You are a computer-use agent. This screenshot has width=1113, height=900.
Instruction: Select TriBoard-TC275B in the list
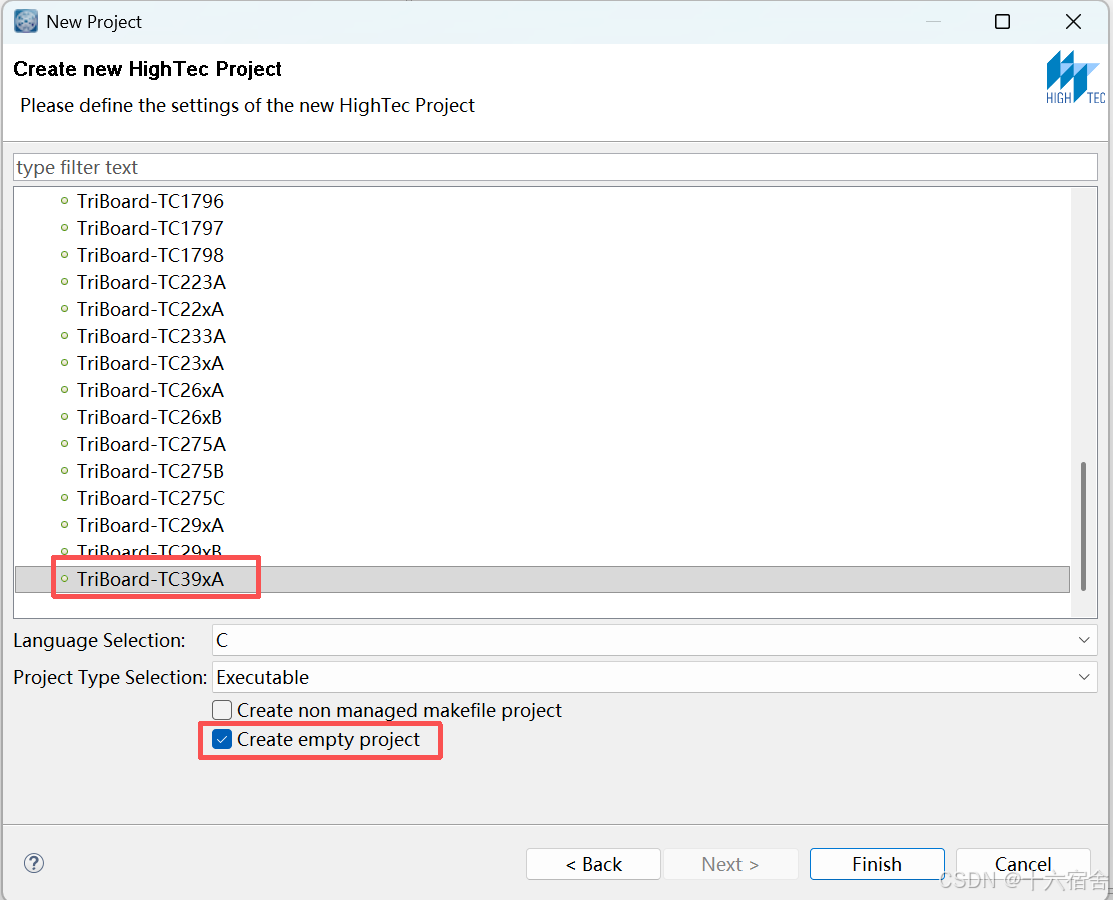click(x=150, y=471)
